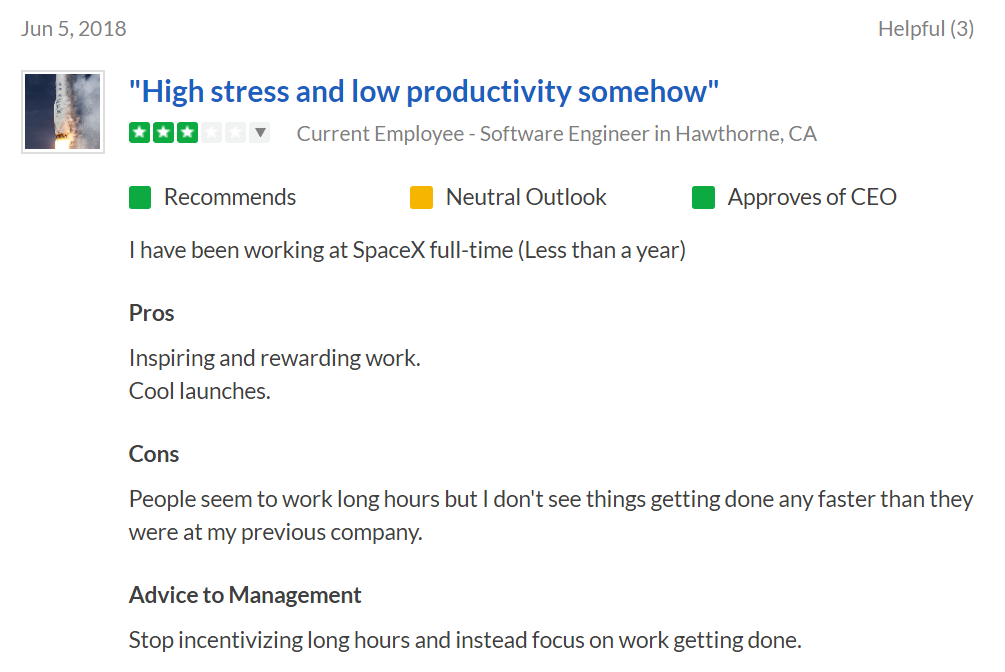The height and width of the screenshot is (672, 1005).
Task: Open the "High stress and low productivity somehow" review title
Action: point(424,92)
